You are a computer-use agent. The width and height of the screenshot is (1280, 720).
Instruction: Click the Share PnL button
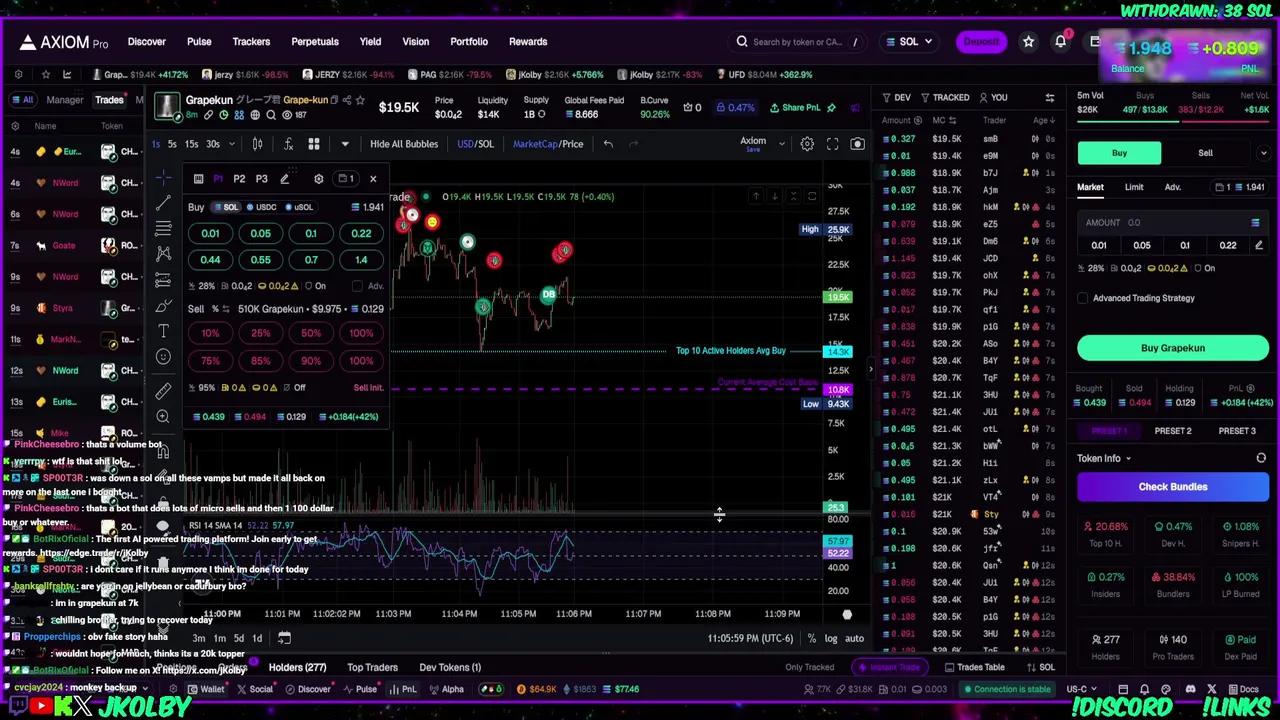(794, 108)
